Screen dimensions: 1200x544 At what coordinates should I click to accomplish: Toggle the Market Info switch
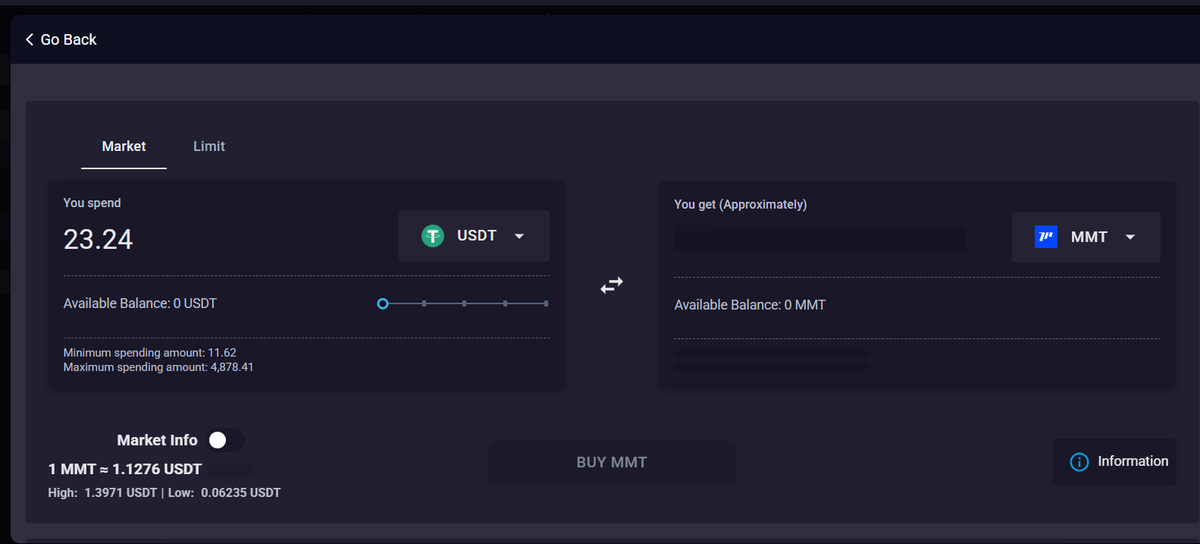[225, 440]
